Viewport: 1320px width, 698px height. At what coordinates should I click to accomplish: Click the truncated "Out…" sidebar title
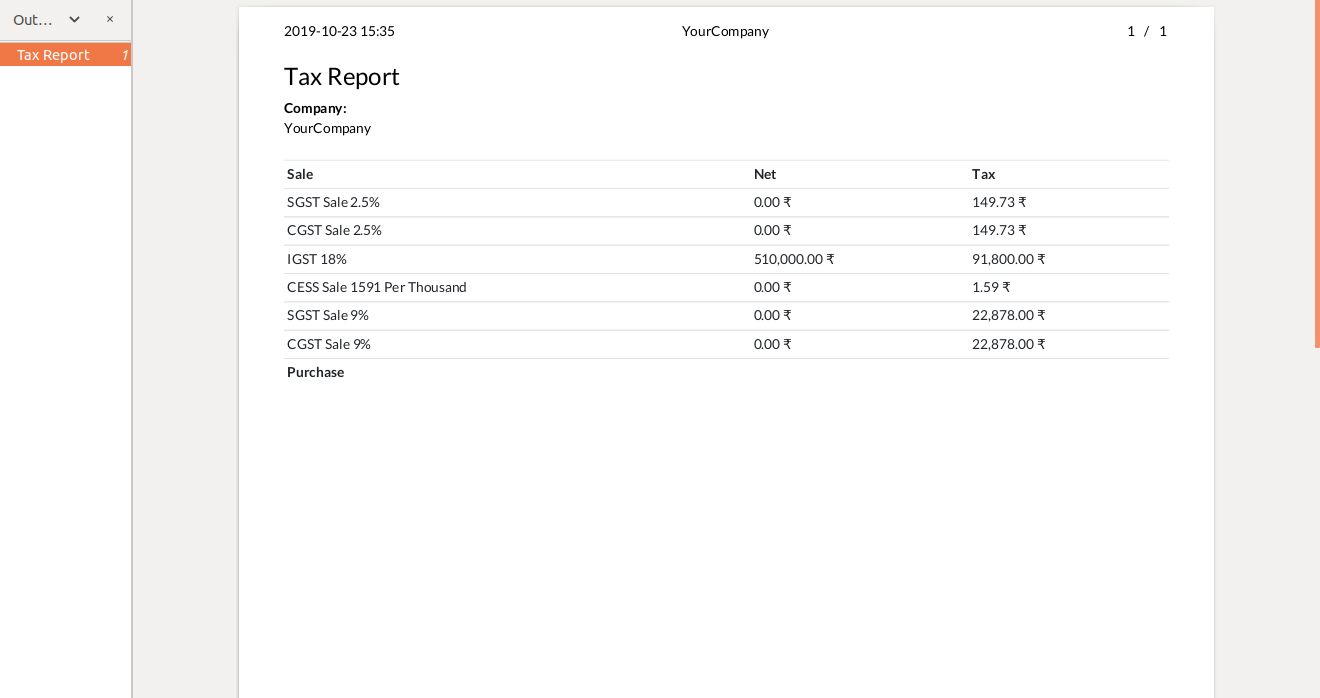[33, 19]
